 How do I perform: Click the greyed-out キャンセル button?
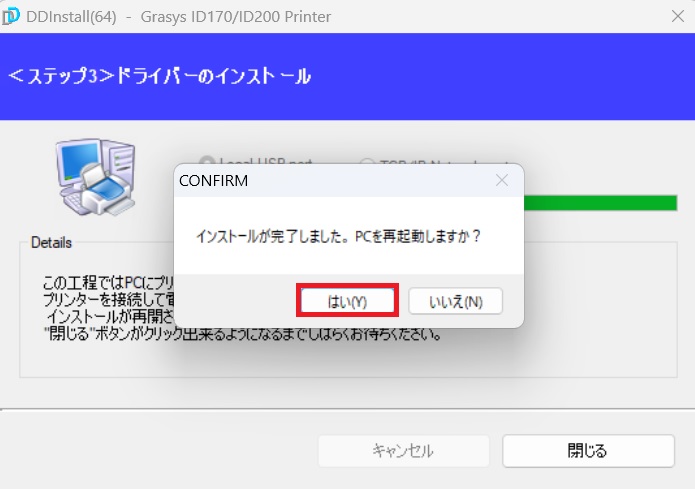(402, 451)
